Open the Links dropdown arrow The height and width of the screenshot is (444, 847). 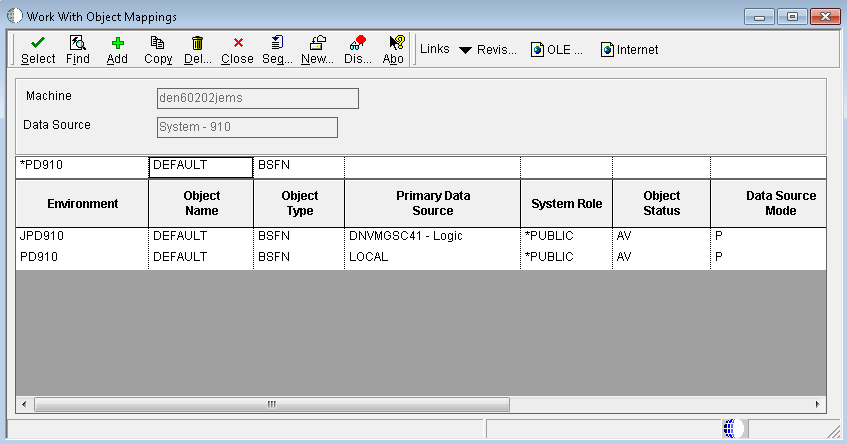(x=465, y=50)
